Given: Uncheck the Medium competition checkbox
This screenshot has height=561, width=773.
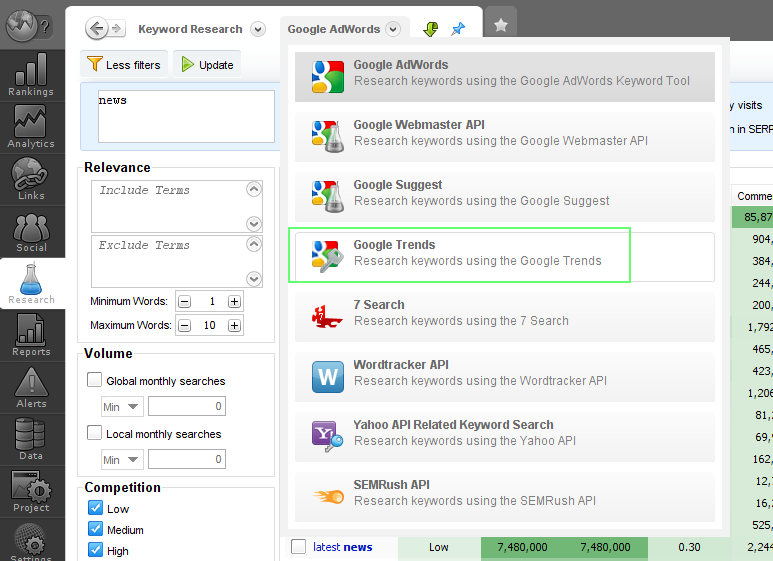Looking at the screenshot, I should click(95, 529).
